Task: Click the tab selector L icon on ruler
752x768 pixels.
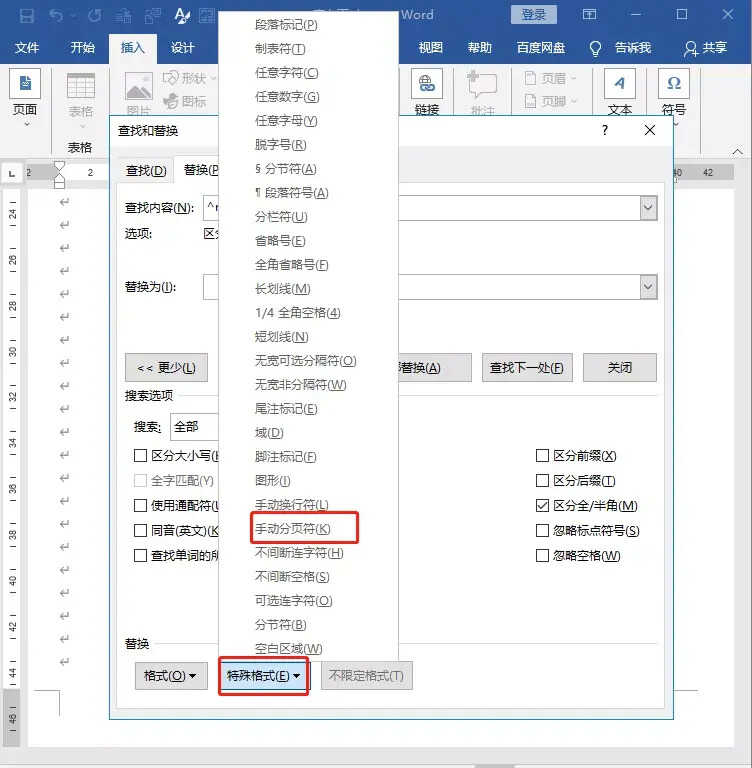Action: tap(12, 173)
